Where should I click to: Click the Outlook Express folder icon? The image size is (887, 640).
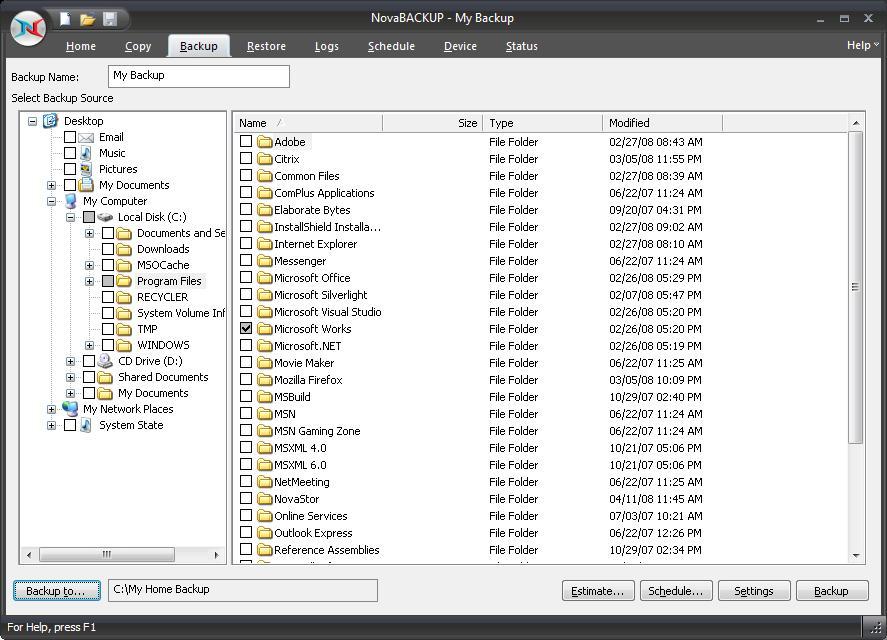pos(265,532)
